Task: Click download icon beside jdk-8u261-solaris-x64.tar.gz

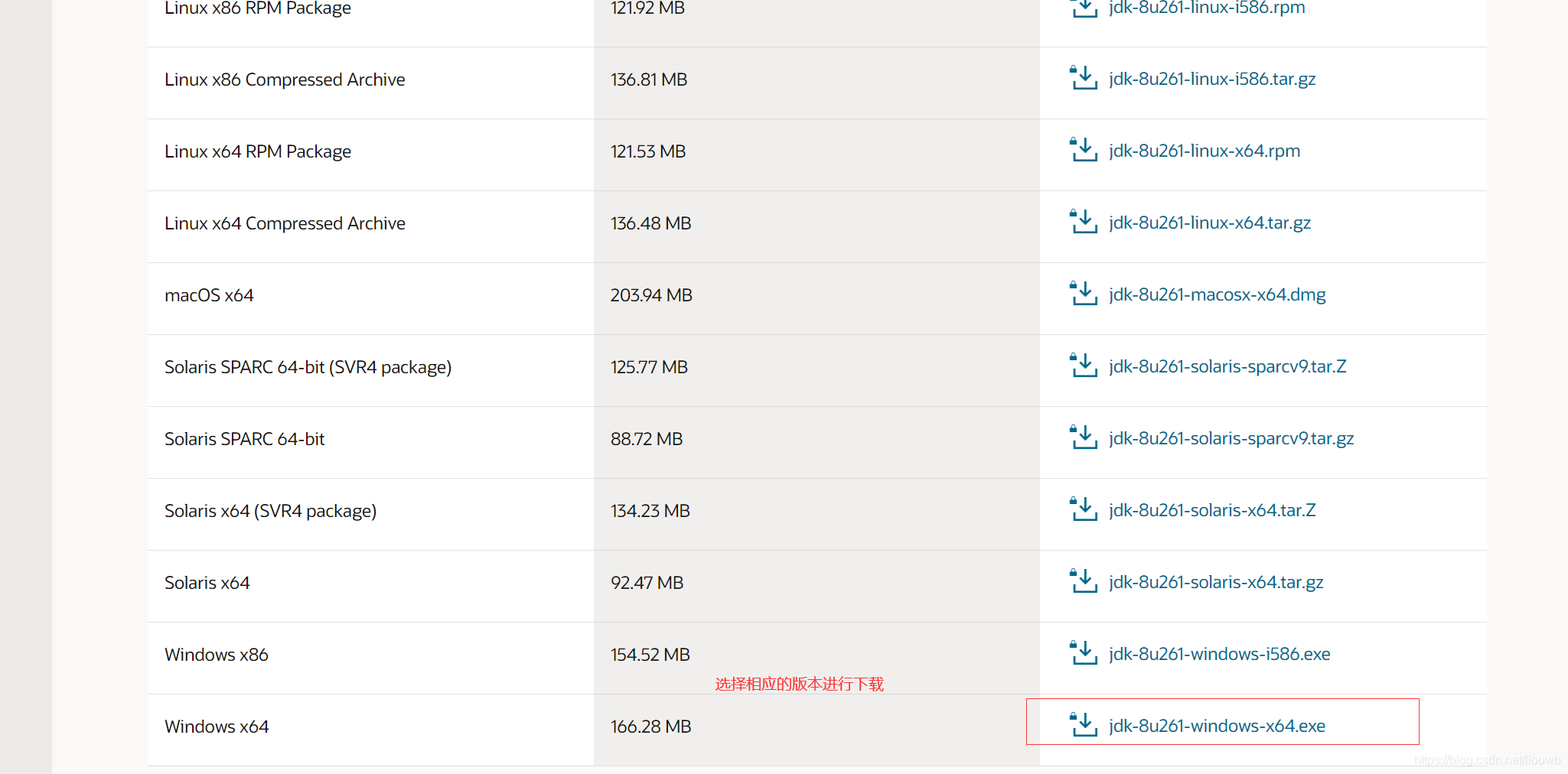Action: (x=1084, y=580)
